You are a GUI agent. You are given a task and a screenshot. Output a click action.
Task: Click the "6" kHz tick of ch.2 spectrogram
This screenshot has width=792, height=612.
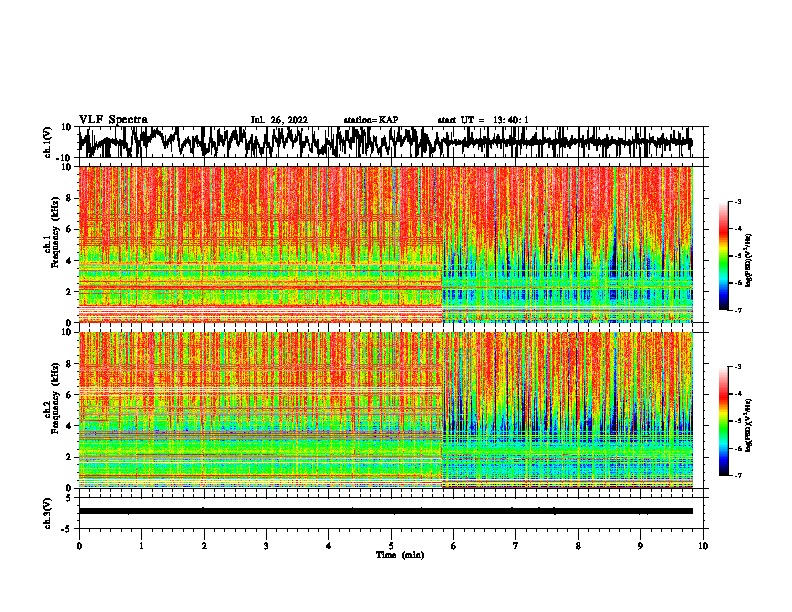(69, 395)
